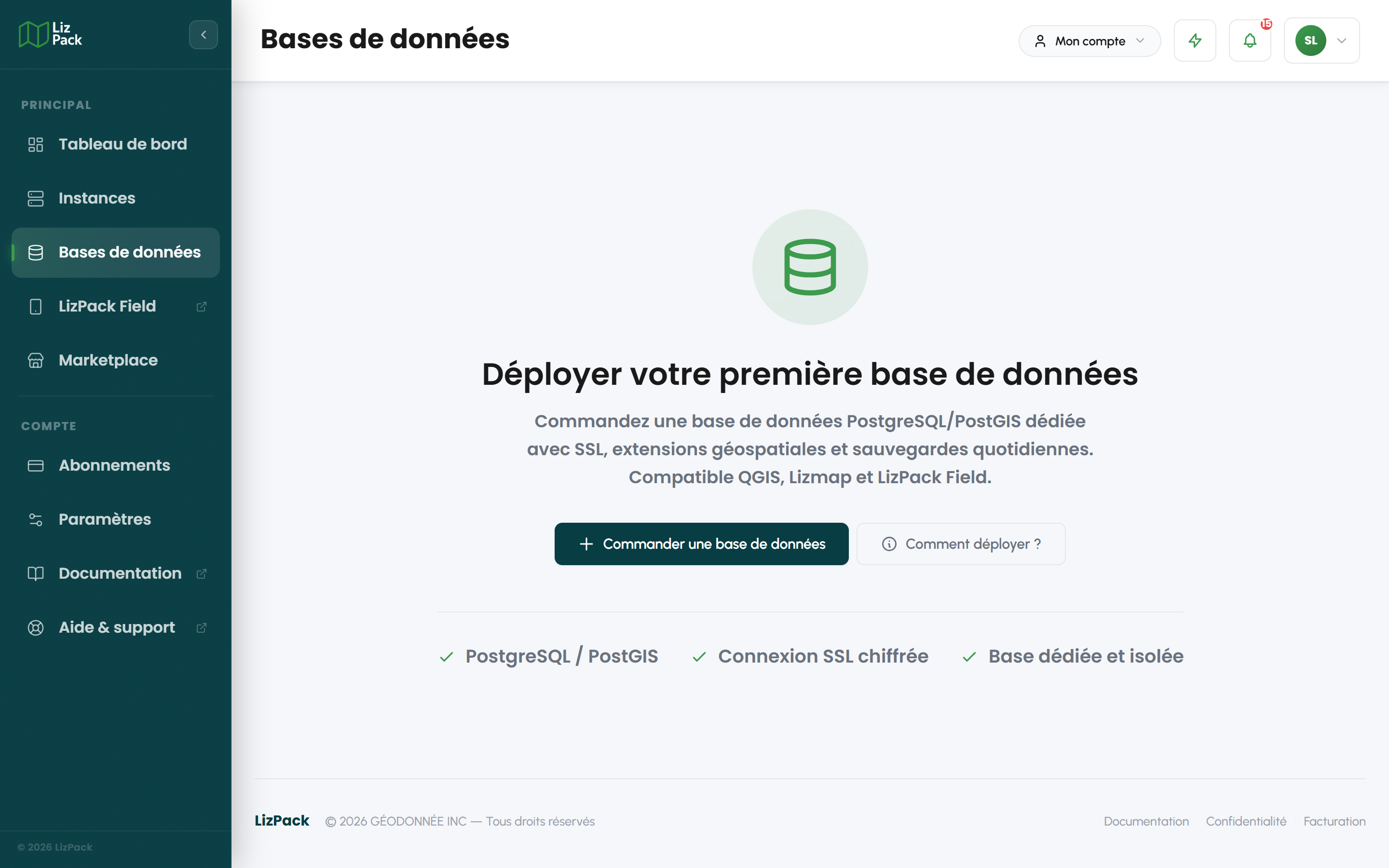Open the Marketplace page
The image size is (1389, 868).
pyautogui.click(x=115, y=360)
